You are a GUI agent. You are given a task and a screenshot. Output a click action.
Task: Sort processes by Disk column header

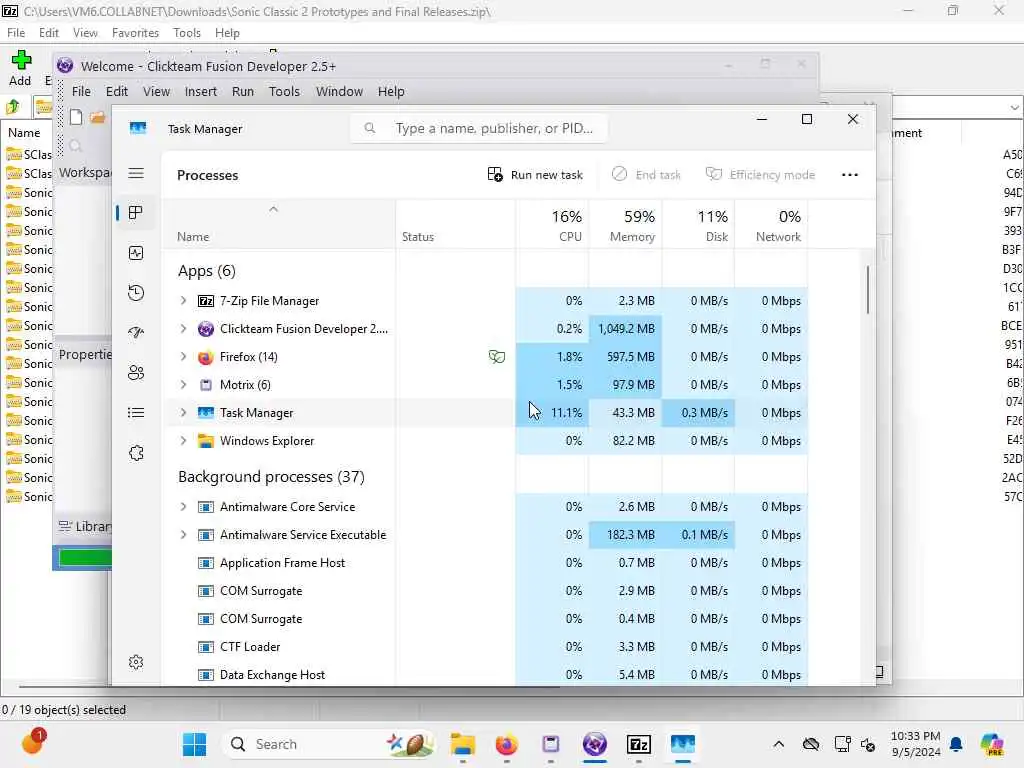point(699,225)
